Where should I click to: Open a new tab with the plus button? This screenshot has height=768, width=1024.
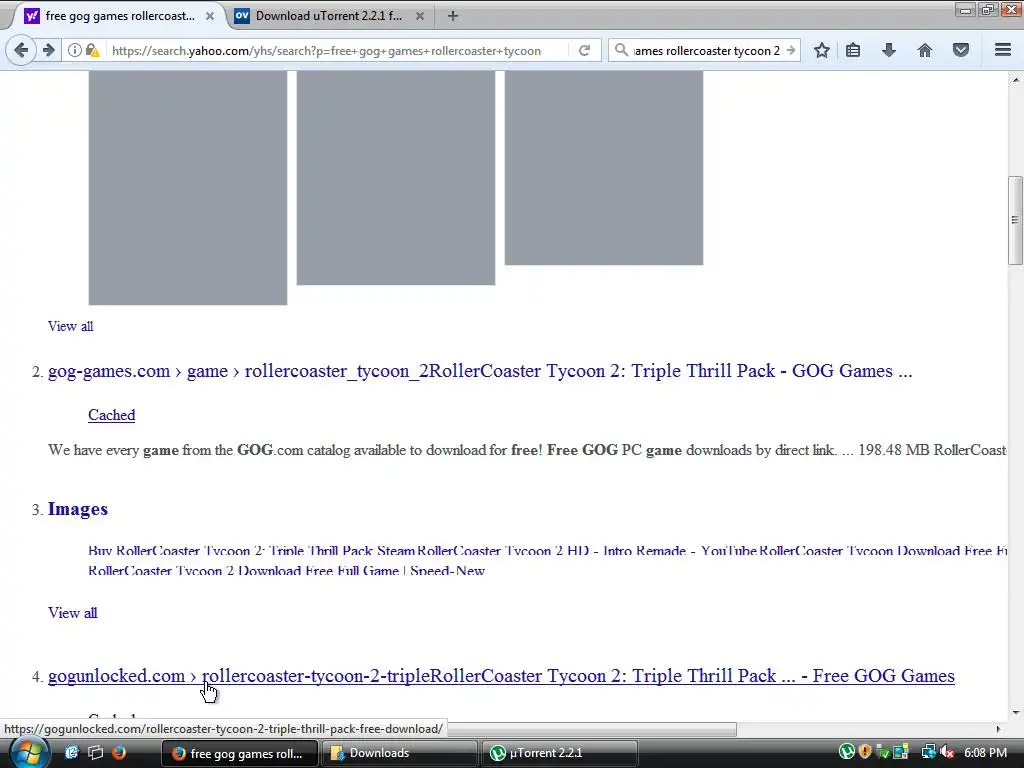coord(453,16)
